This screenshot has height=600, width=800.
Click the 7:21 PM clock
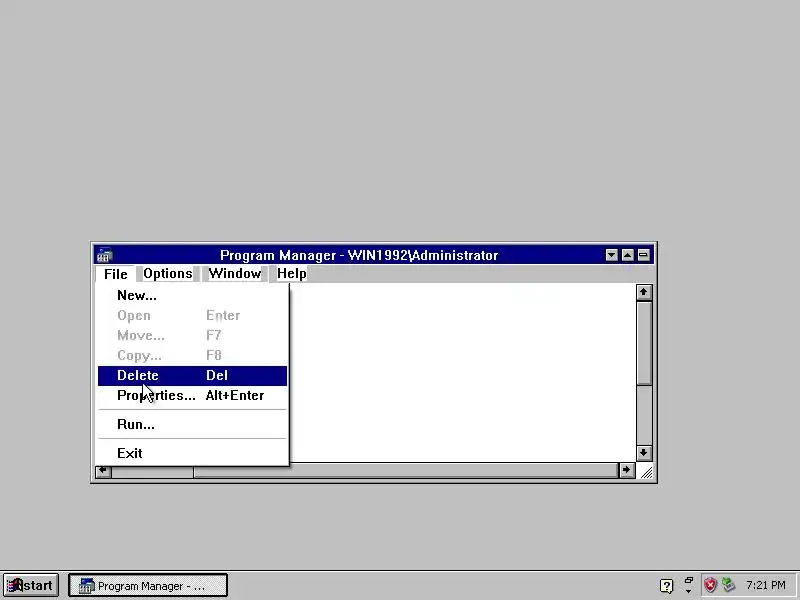[x=766, y=585]
